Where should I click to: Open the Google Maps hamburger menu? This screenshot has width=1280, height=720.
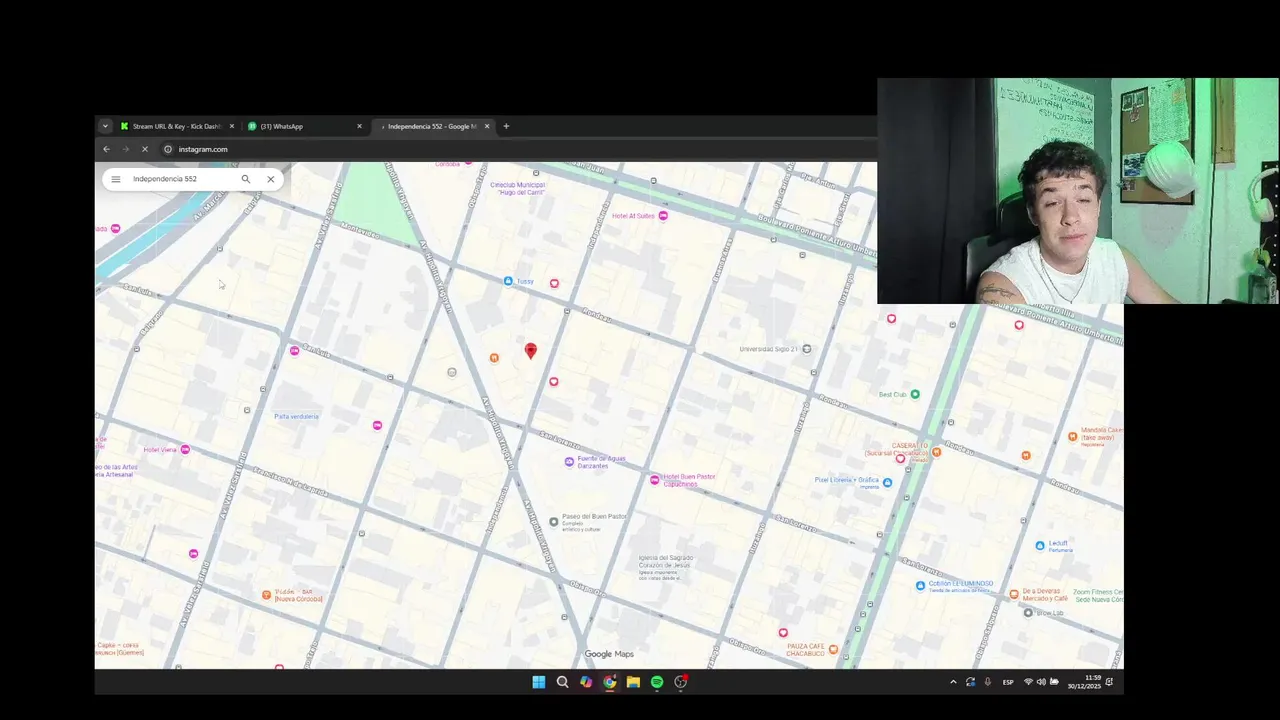pos(115,179)
